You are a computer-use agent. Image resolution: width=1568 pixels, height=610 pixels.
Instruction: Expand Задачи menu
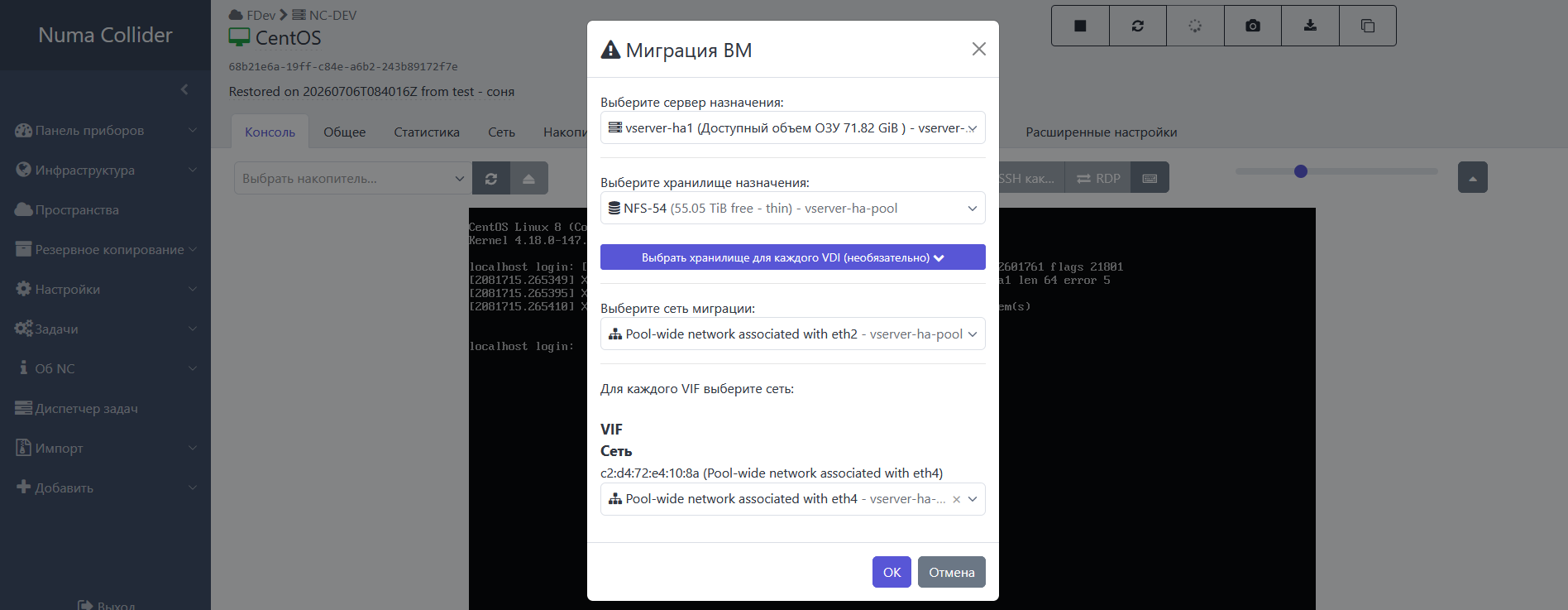pyautogui.click(x=106, y=329)
